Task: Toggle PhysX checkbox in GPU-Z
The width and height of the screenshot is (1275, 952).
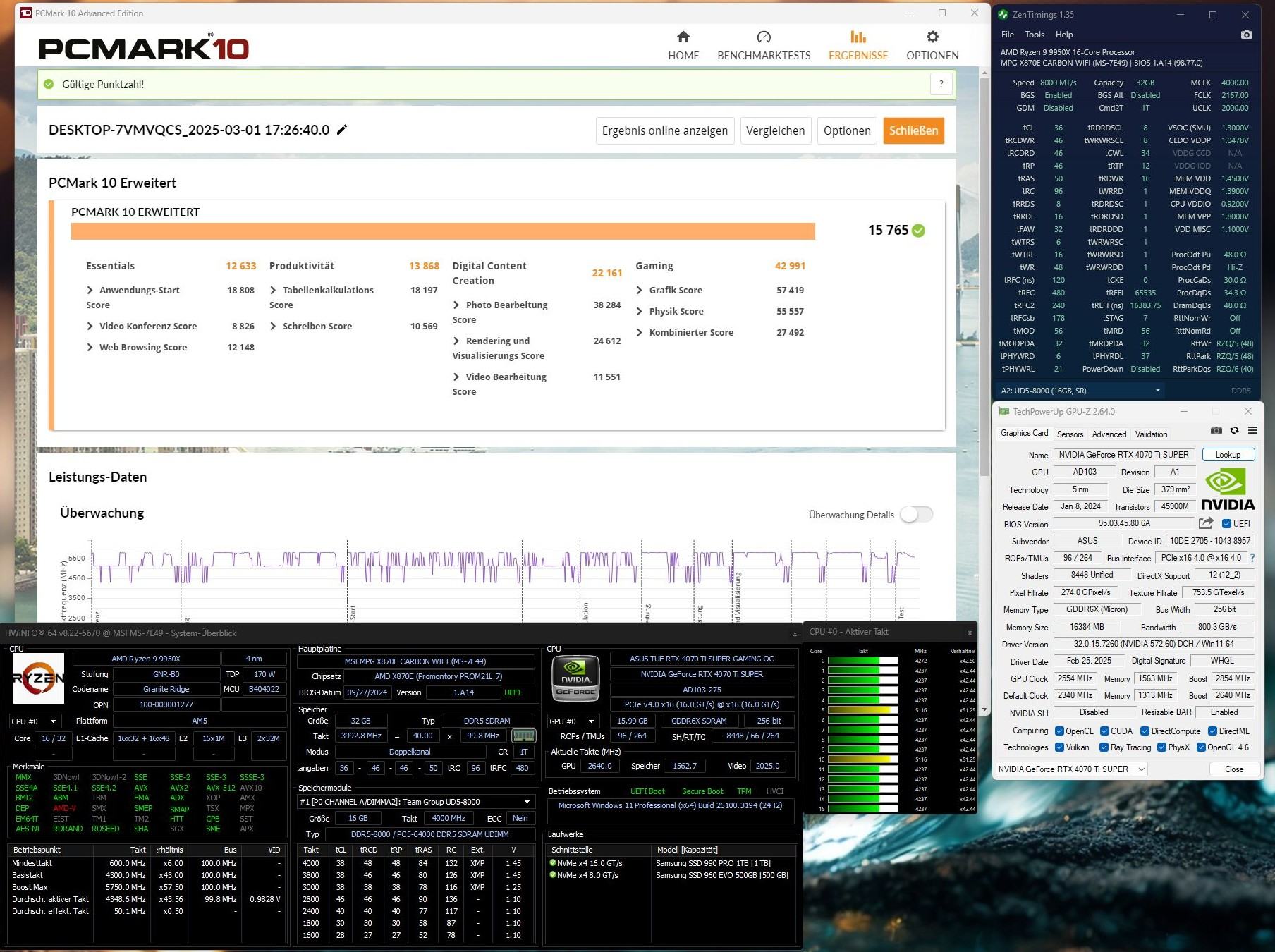Action: [1161, 747]
